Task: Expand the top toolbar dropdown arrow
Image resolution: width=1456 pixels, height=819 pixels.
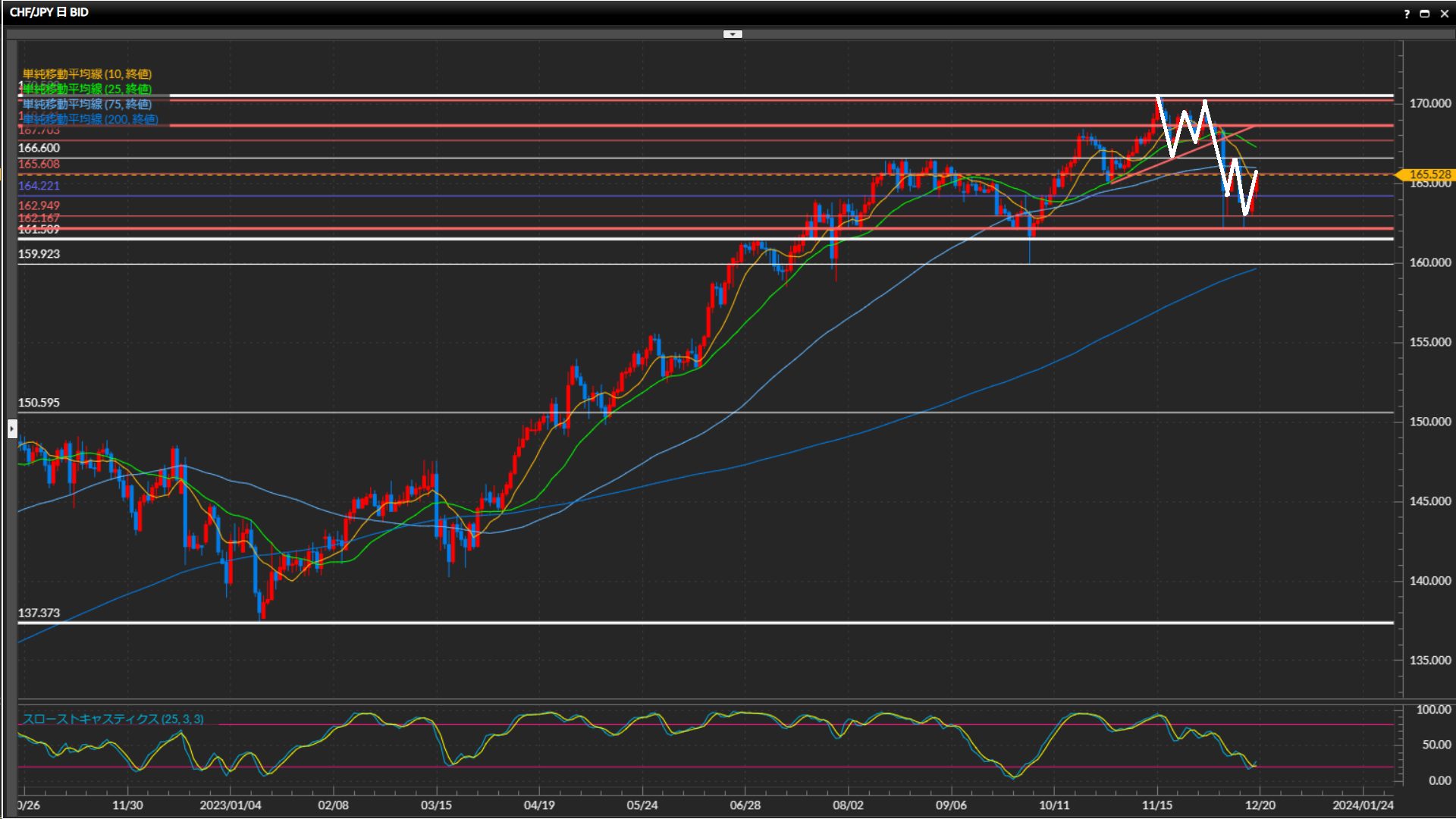Action: click(x=733, y=34)
